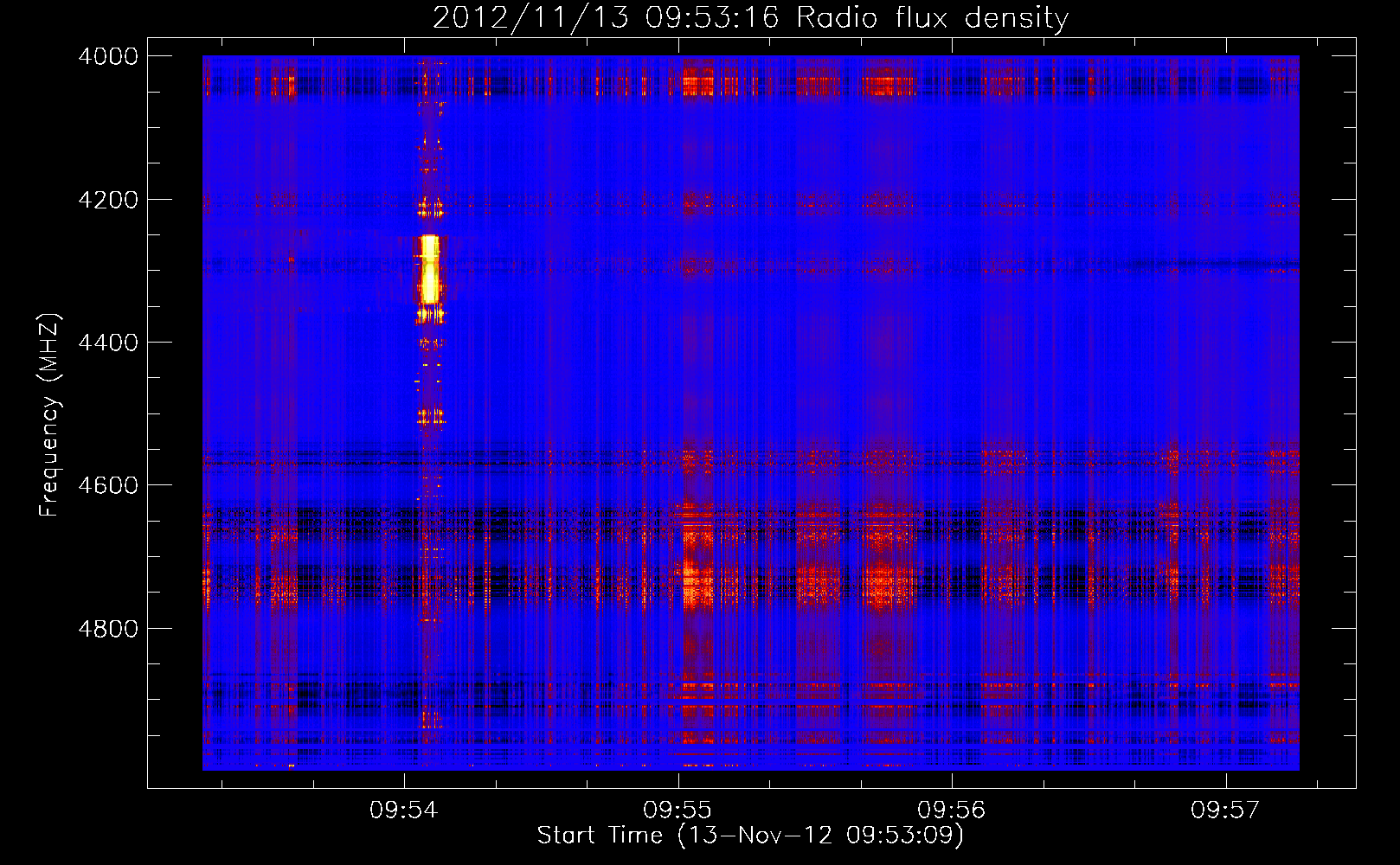Click the 09:54 time axis label
The height and width of the screenshot is (865, 1400).
[404, 811]
